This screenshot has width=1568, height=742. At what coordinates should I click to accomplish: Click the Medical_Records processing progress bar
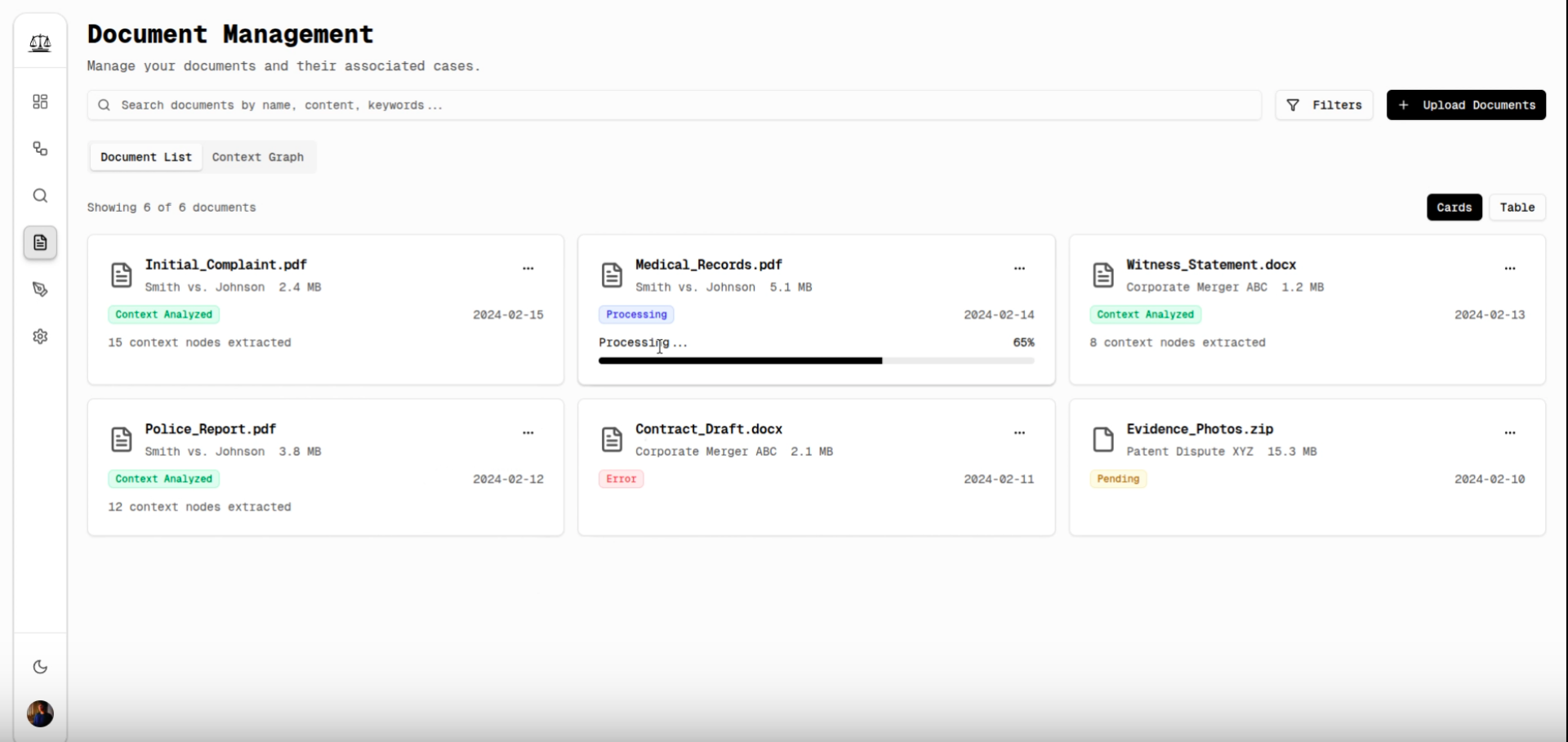pyautogui.click(x=816, y=360)
